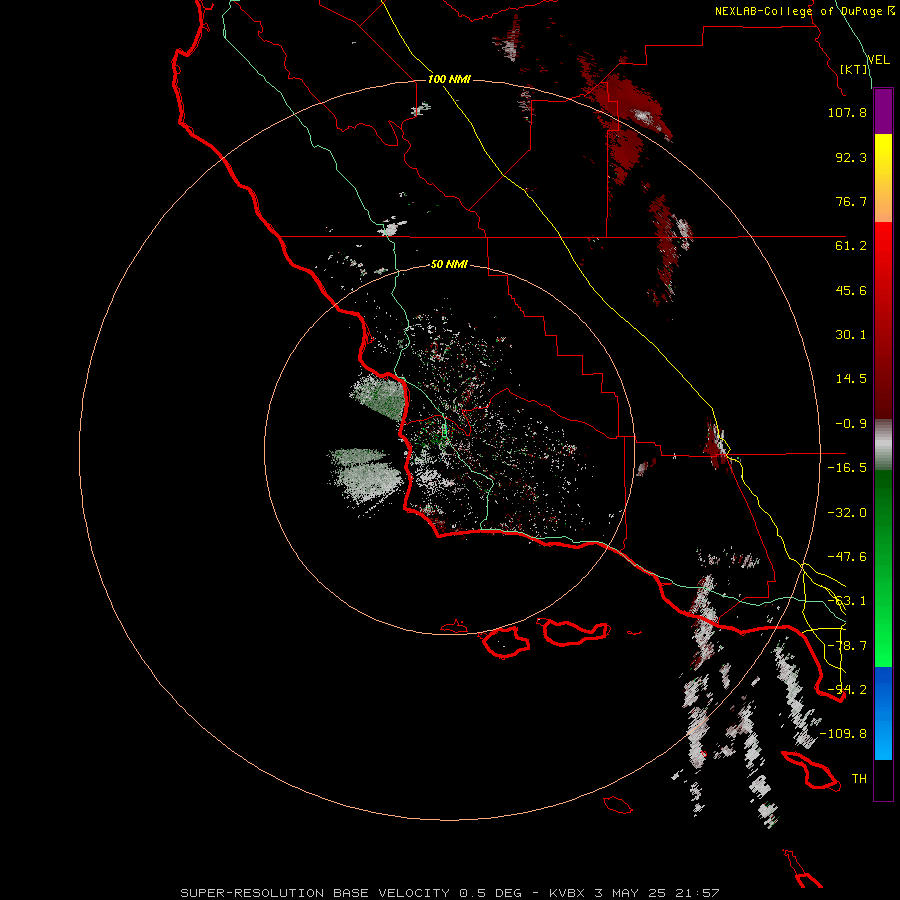Click the -32.0 velocity scale value
900x900 pixels.
(847, 513)
